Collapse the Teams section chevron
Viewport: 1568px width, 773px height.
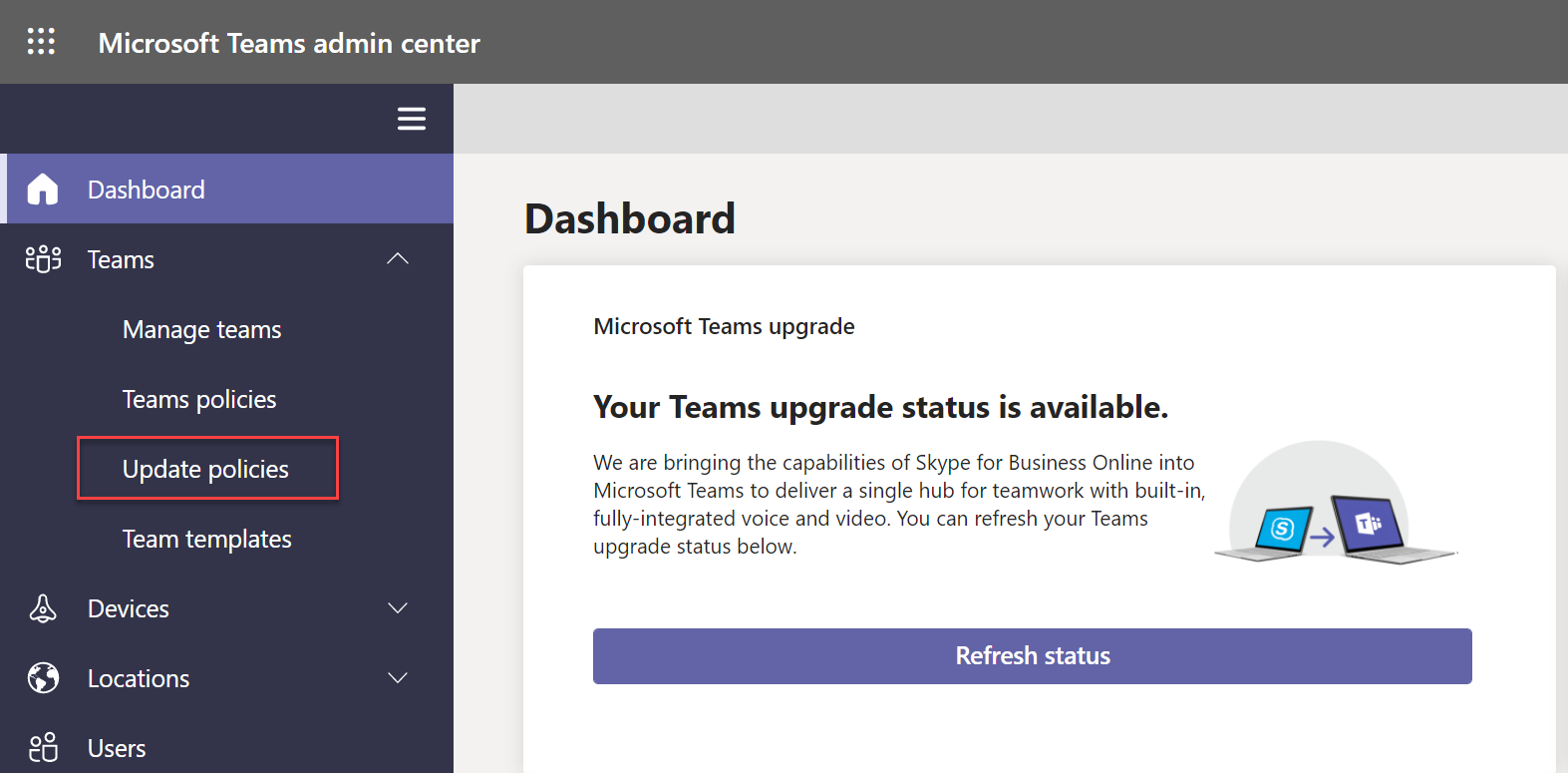(x=398, y=259)
